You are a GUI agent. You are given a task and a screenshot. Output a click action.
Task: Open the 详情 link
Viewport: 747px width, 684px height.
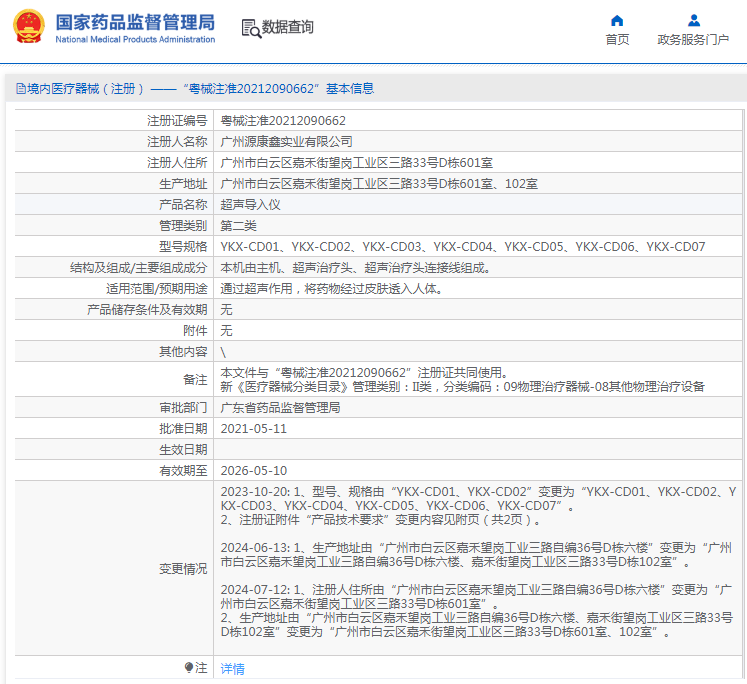(232, 669)
